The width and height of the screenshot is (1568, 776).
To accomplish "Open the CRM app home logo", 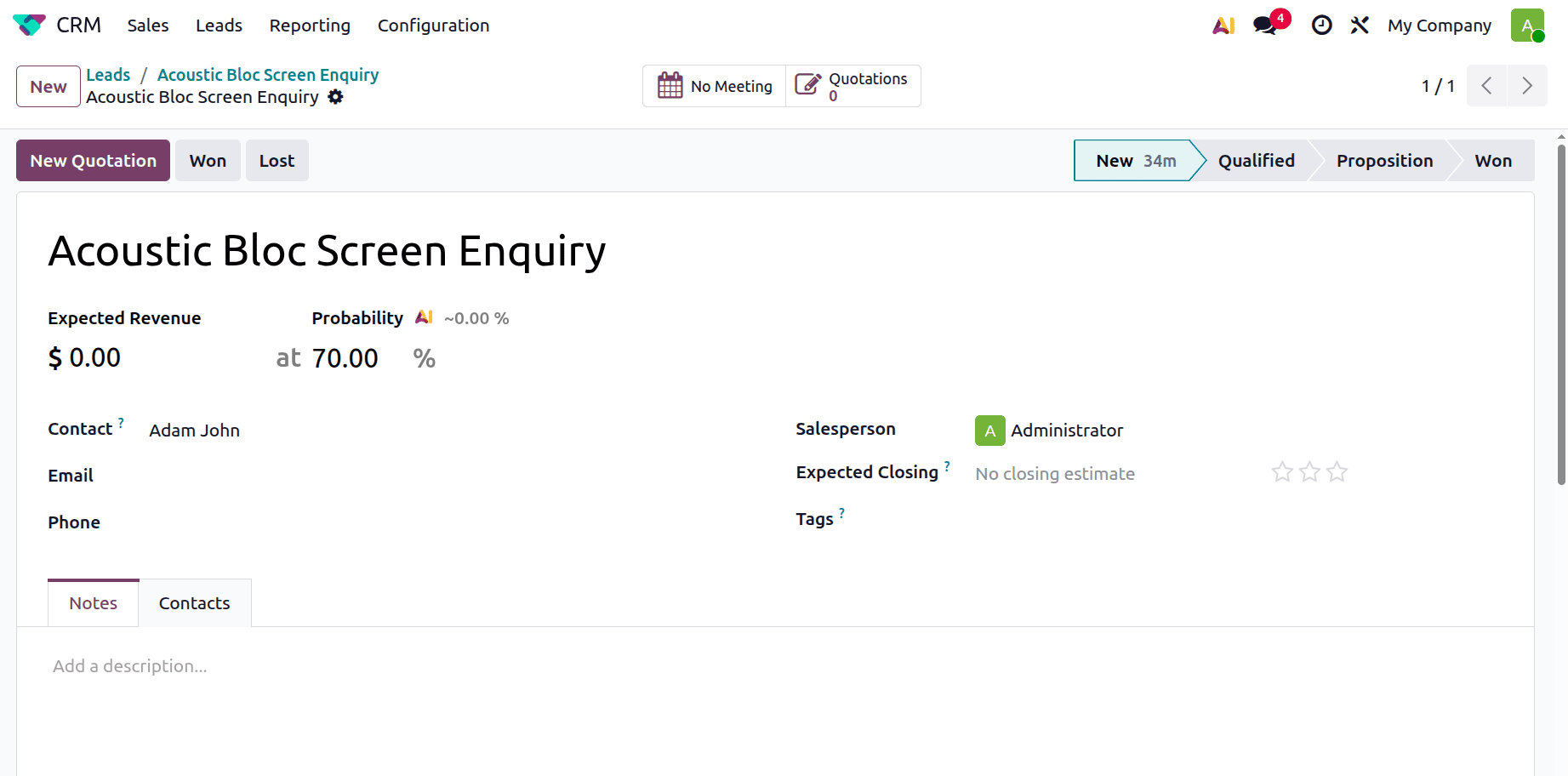I will [29, 26].
